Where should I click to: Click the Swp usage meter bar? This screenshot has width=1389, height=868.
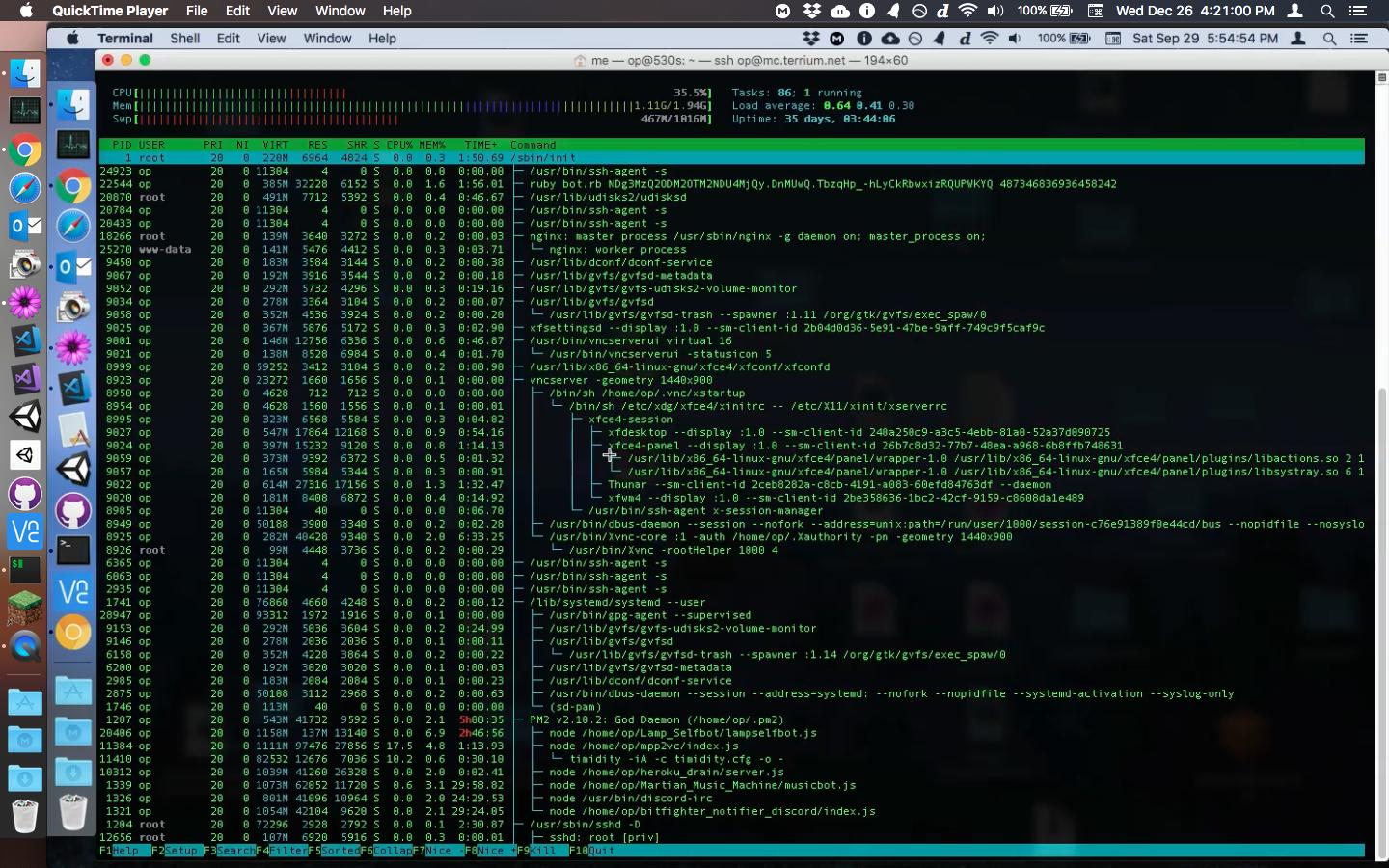[412, 120]
